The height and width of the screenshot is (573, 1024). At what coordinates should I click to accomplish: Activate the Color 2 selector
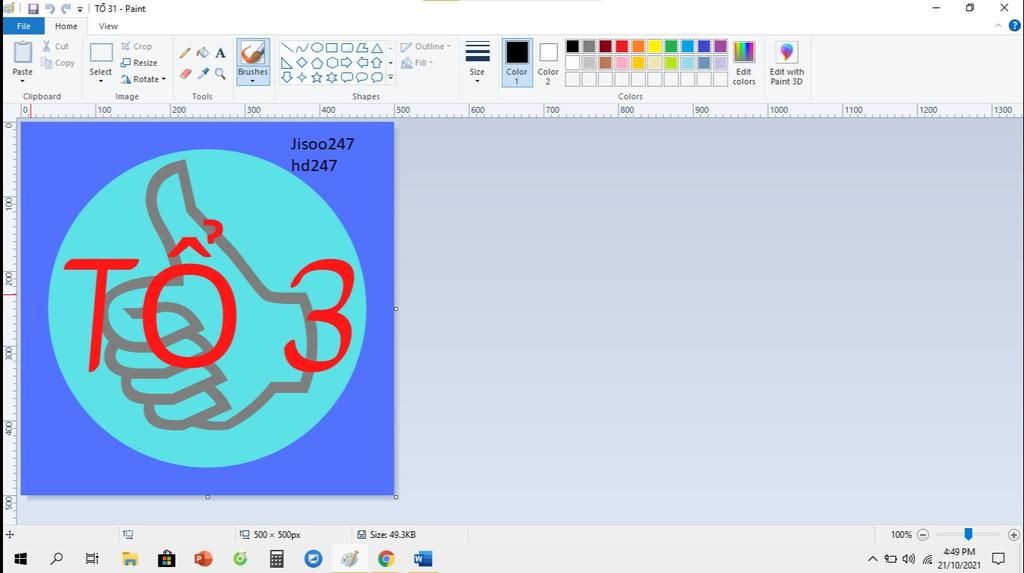click(548, 63)
